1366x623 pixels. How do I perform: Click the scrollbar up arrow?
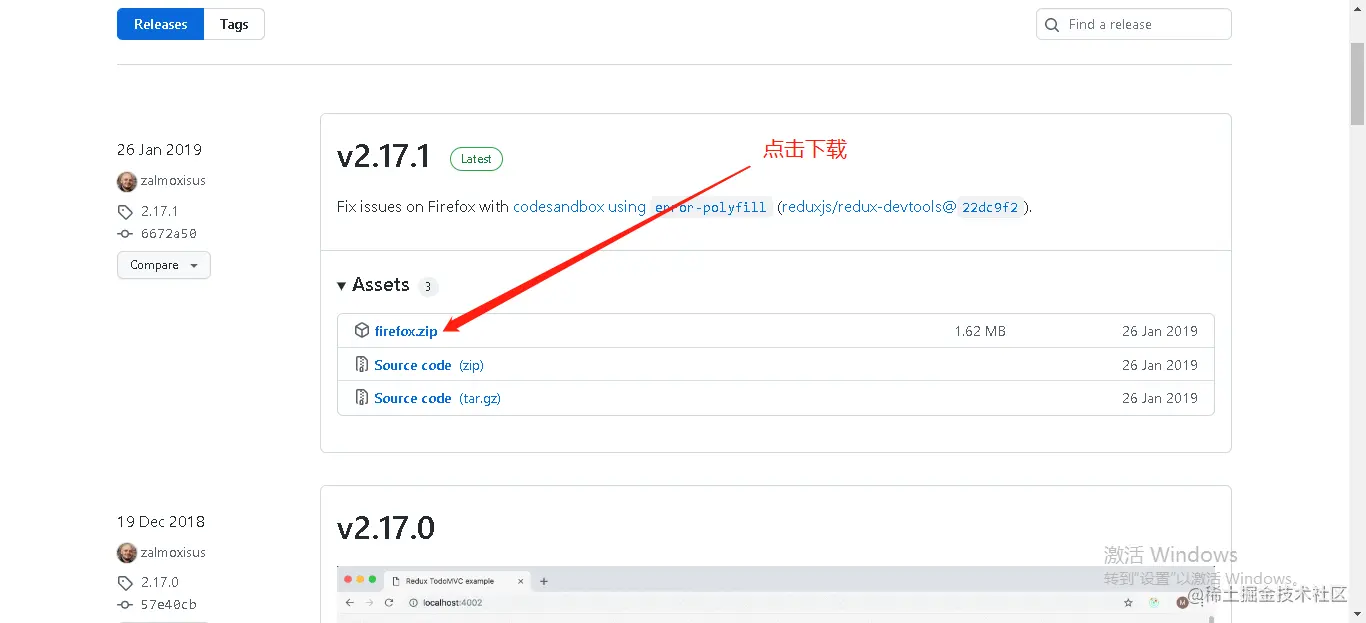point(1357,8)
